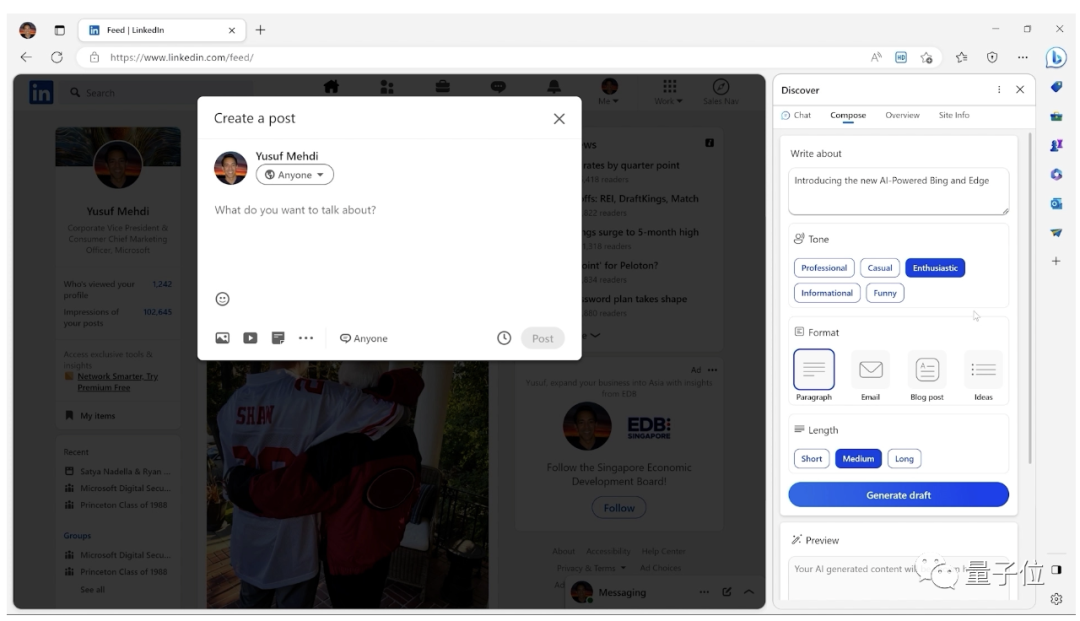Reload the LinkedIn page
Screen dimensions: 1080x621
coord(57,57)
